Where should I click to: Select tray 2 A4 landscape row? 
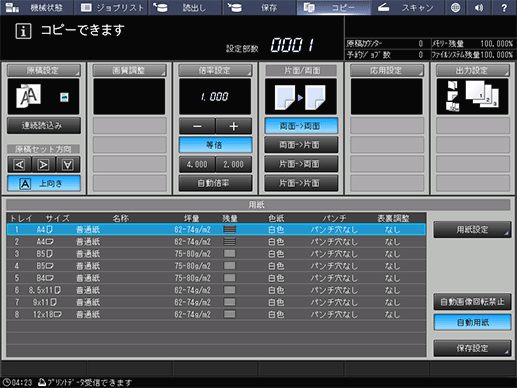(x=216, y=242)
